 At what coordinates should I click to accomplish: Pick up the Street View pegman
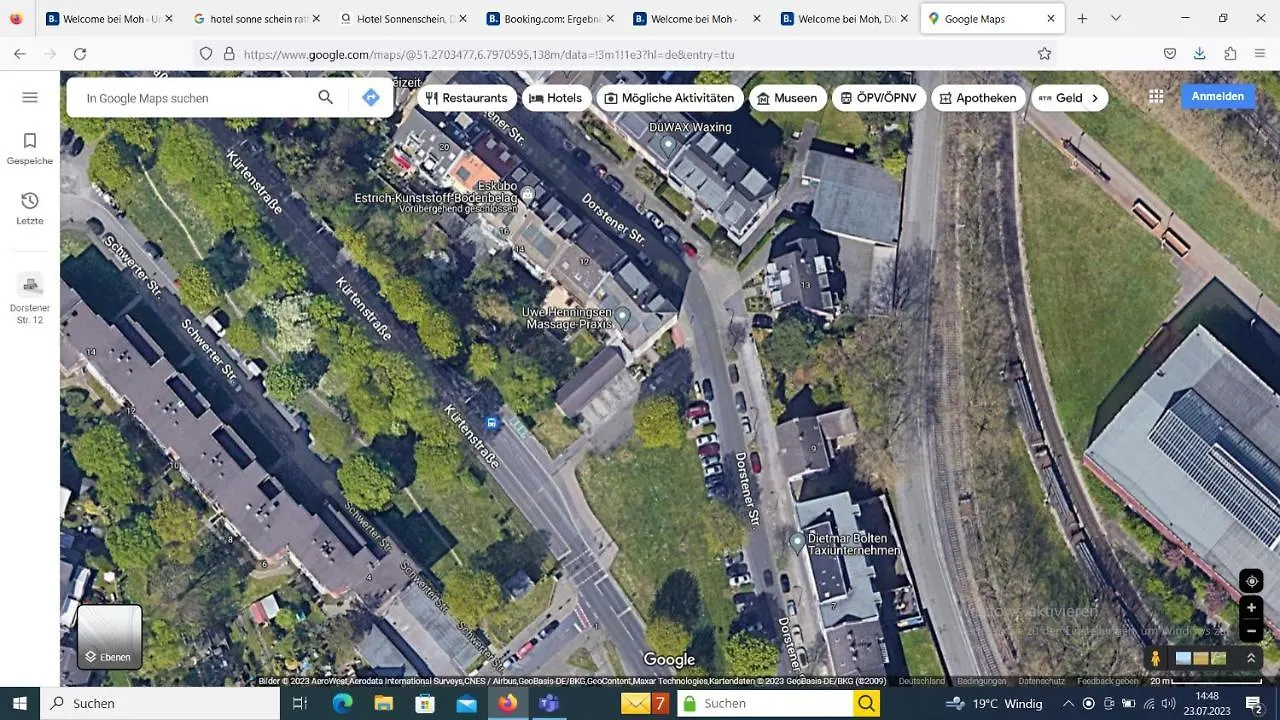1156,658
